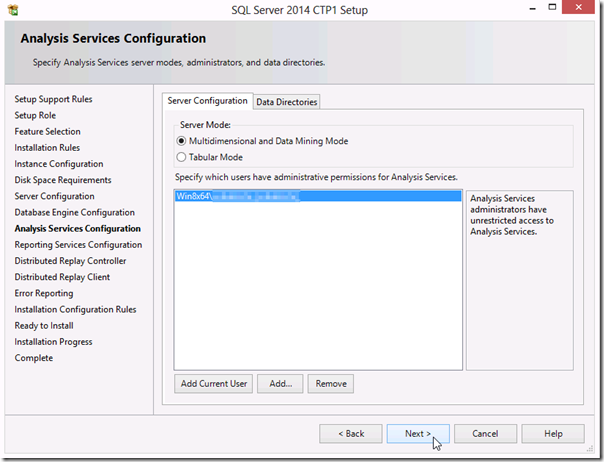Image resolution: width=604 pixels, height=462 pixels.
Task: Click Disk Space Requirements step
Action: click(63, 180)
